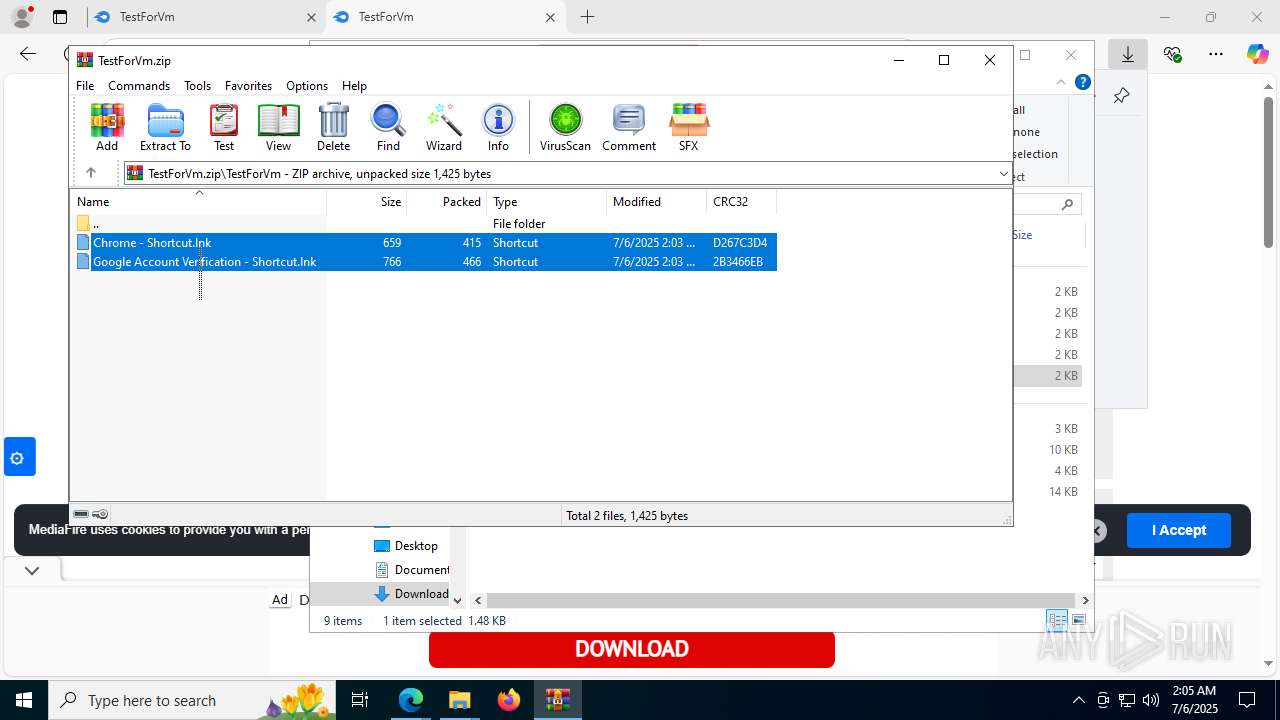Click the I Accept cookies button

[1178, 530]
